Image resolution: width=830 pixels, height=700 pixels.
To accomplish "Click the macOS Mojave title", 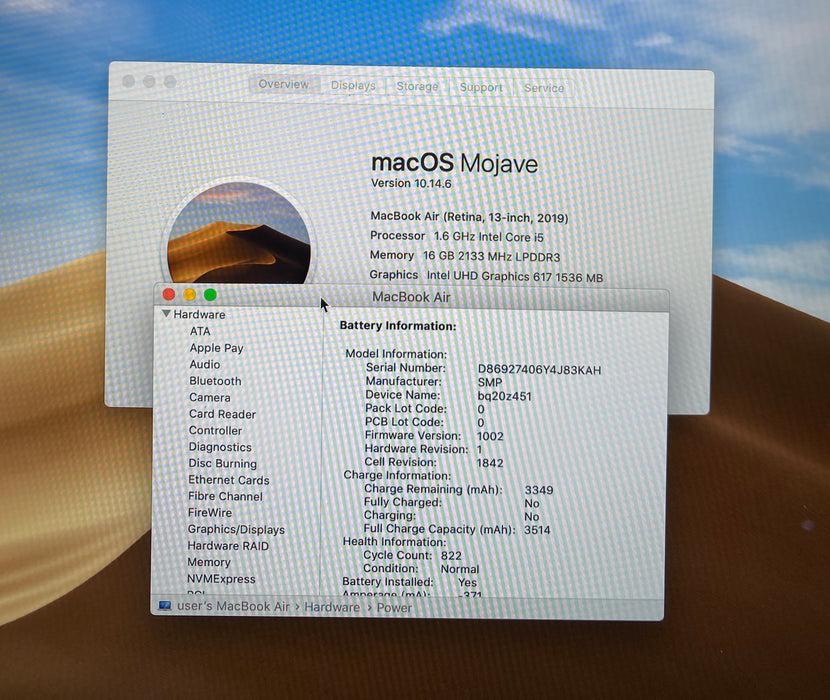I will [x=454, y=163].
